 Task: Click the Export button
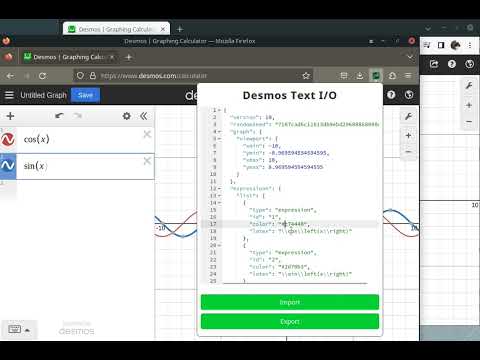tap(290, 321)
